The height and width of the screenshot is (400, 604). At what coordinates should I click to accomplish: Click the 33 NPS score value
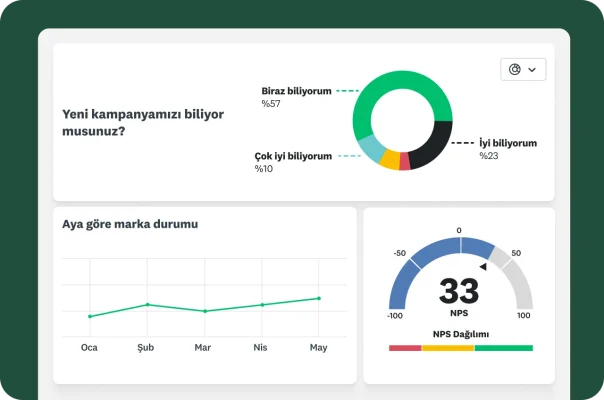click(459, 290)
